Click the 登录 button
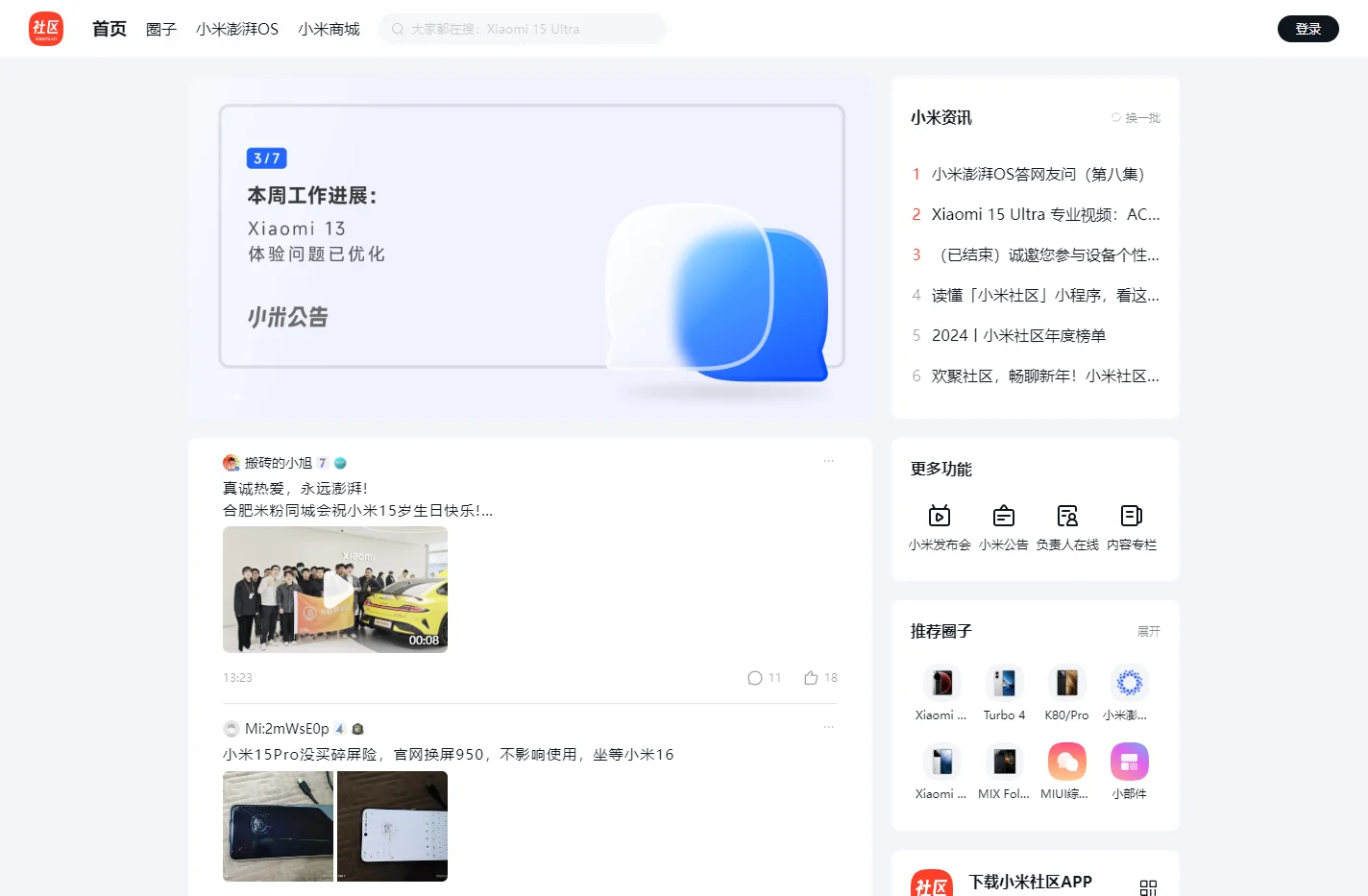The image size is (1368, 896). (1308, 29)
